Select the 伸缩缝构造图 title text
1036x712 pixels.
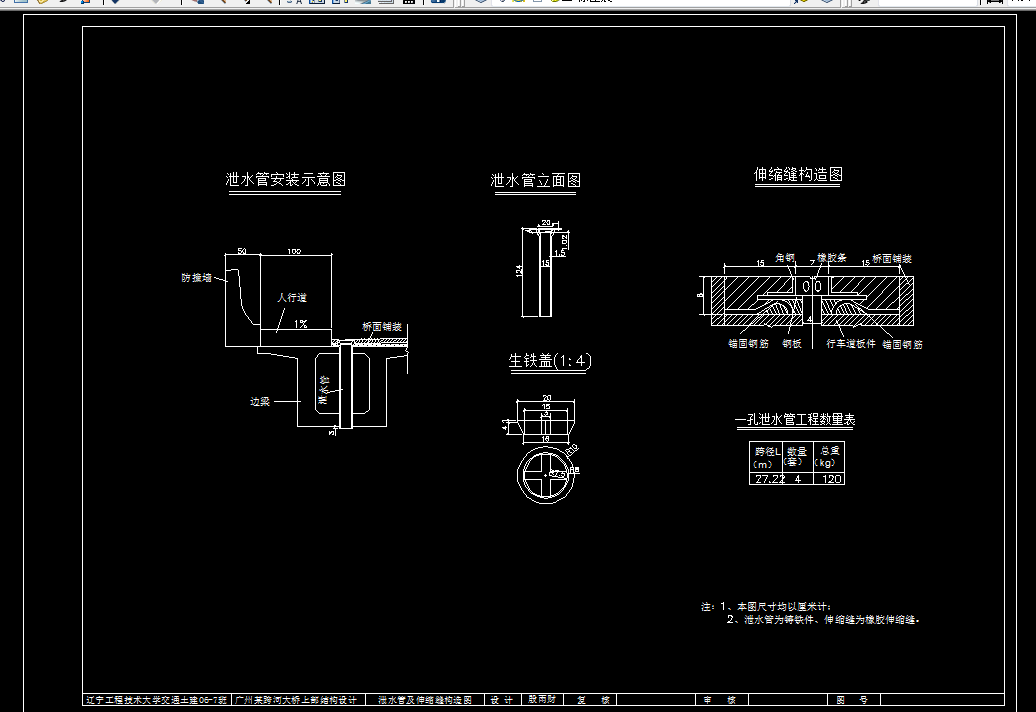798,174
